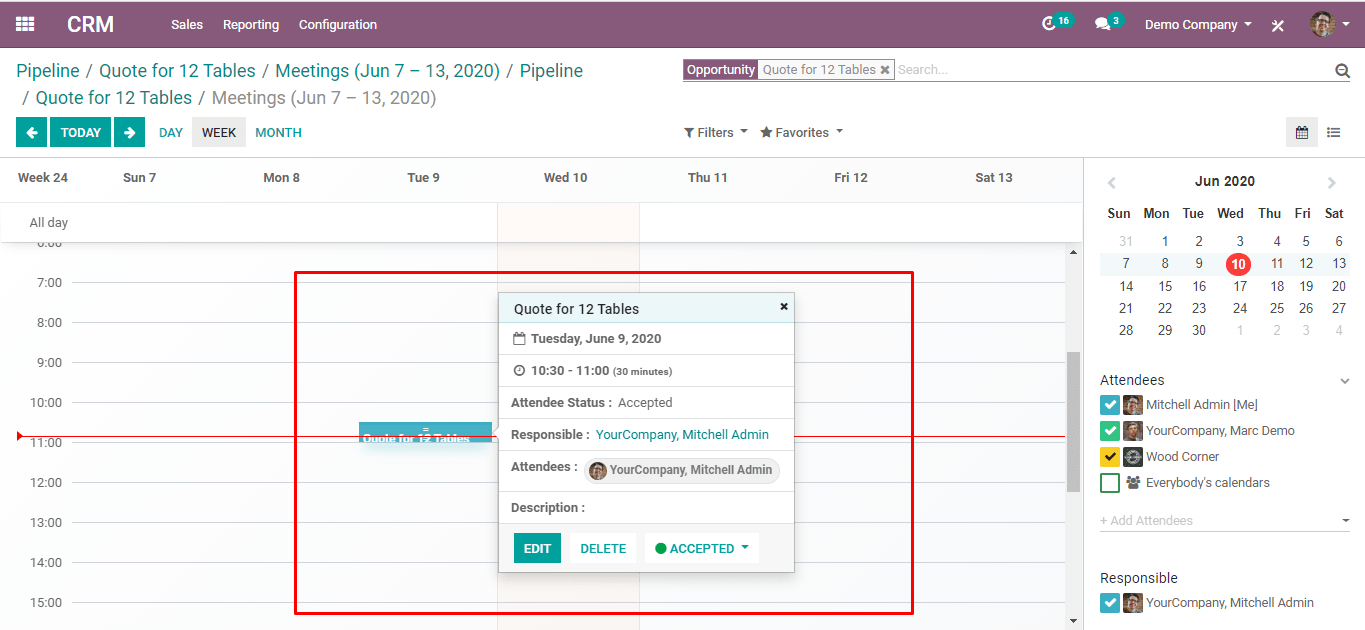The image size is (1365, 630).
Task: Toggle YourCompany, Marc Demo attendee checkbox
Action: point(1110,431)
